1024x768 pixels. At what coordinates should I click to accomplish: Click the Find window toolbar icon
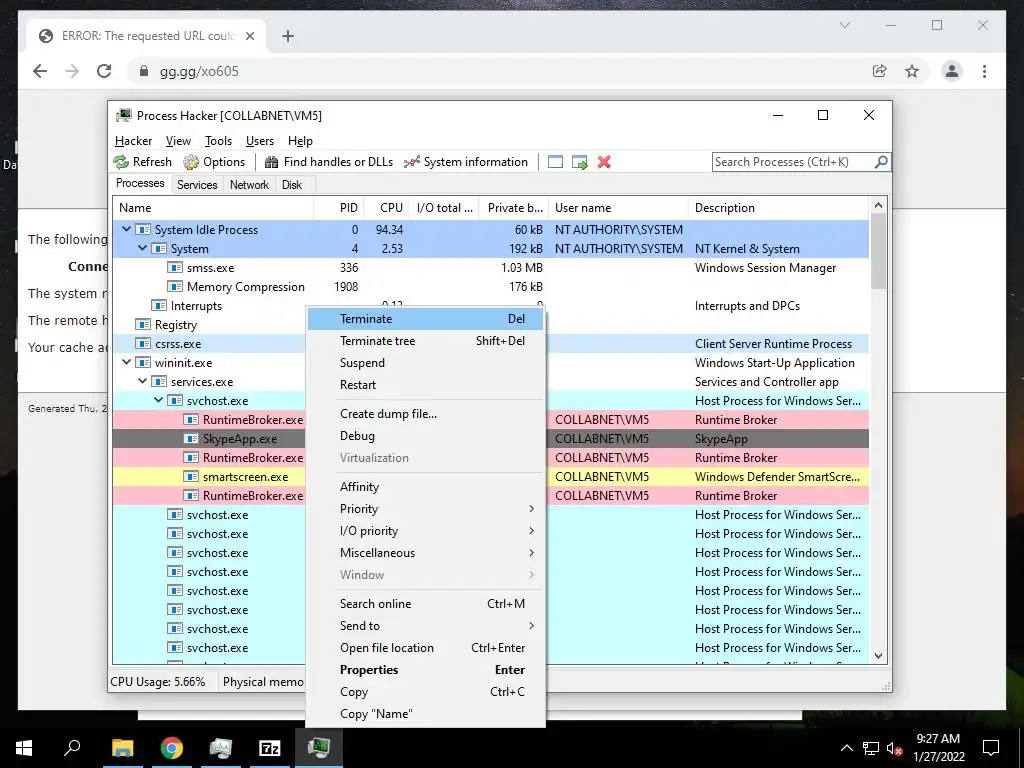(555, 162)
